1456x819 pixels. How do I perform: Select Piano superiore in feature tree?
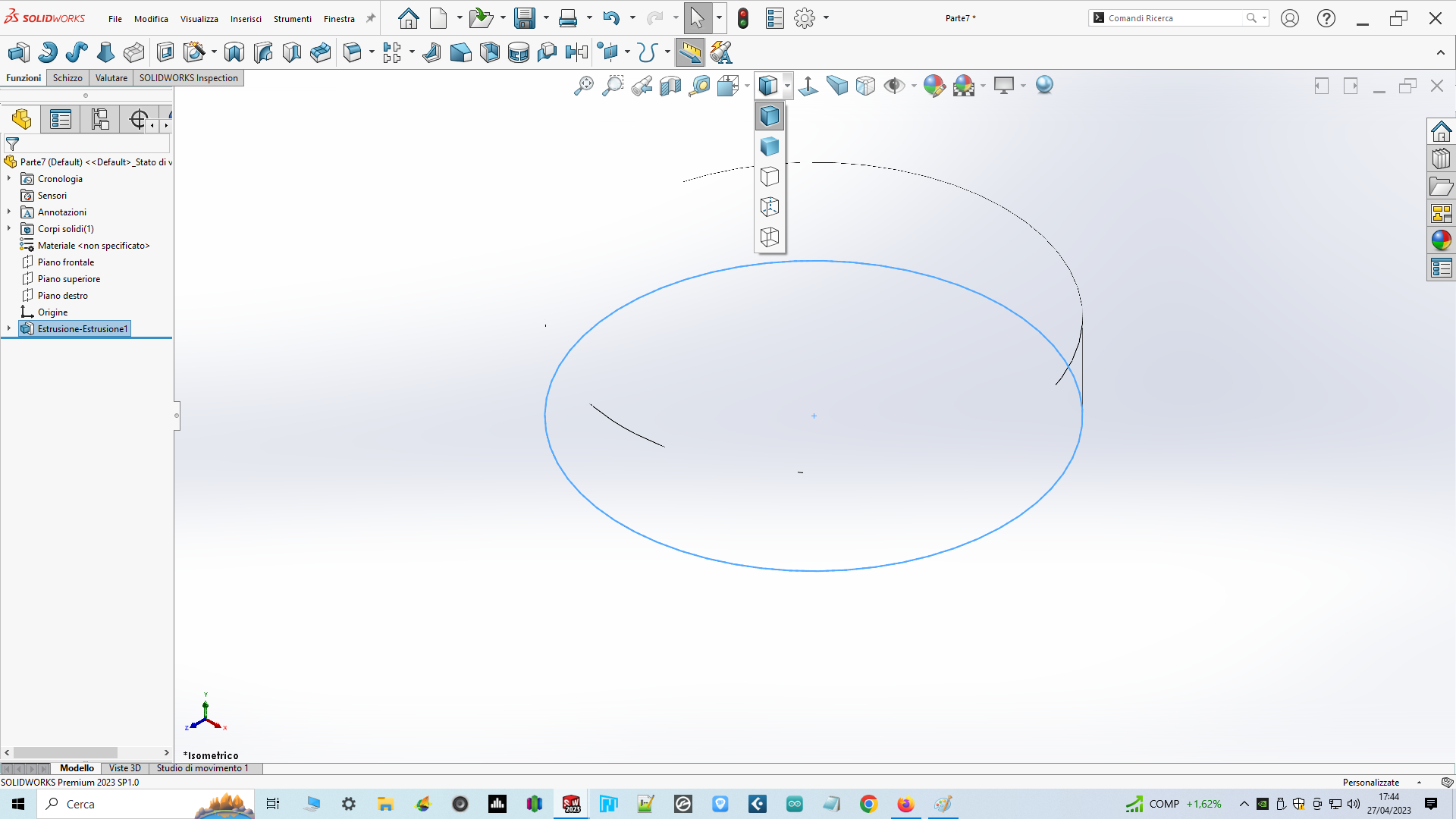pos(68,279)
